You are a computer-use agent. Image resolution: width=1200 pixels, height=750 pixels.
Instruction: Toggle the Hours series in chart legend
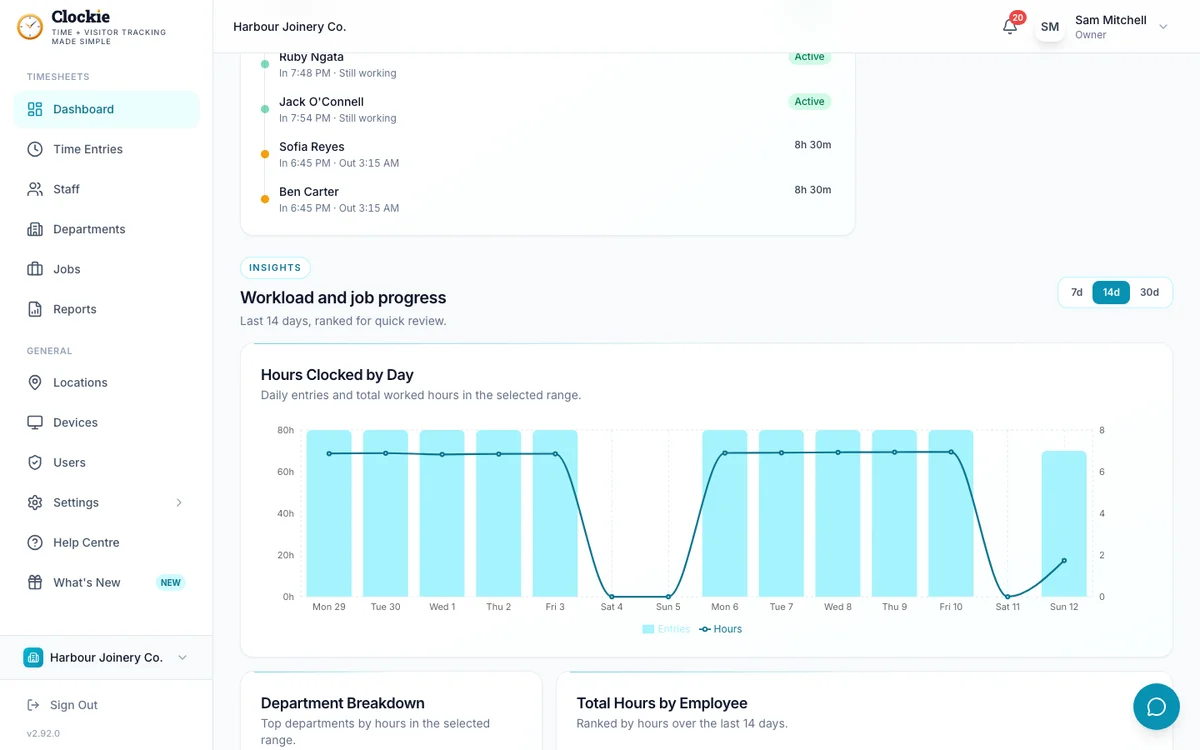(721, 629)
